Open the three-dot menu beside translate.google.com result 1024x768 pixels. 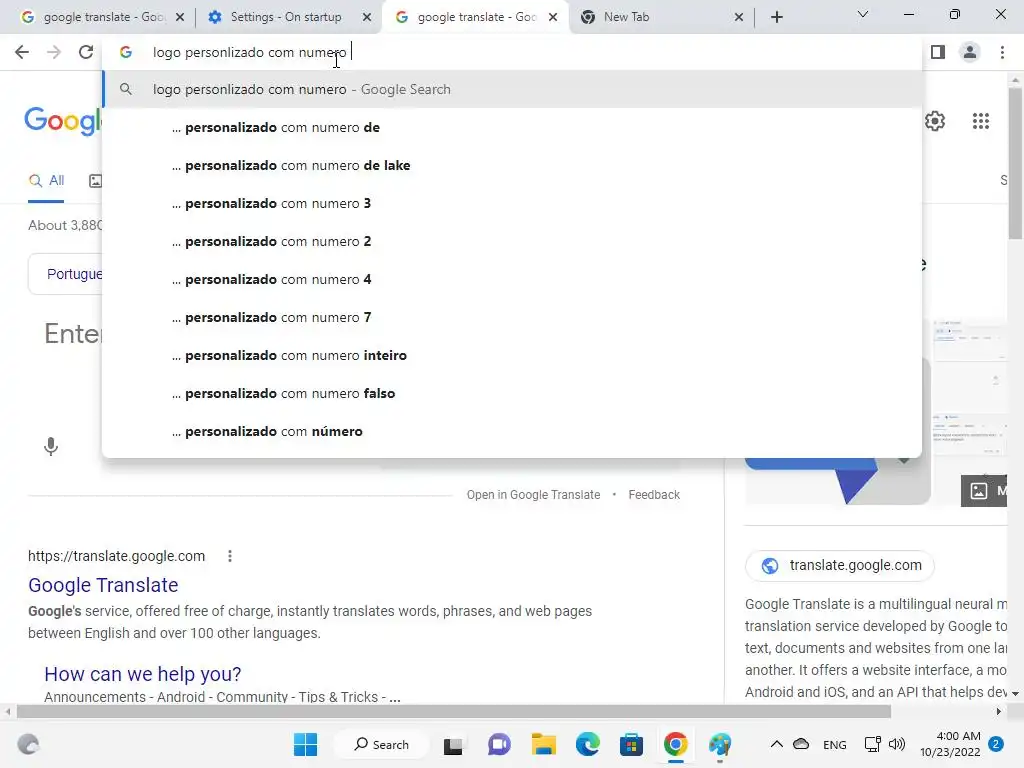229,556
